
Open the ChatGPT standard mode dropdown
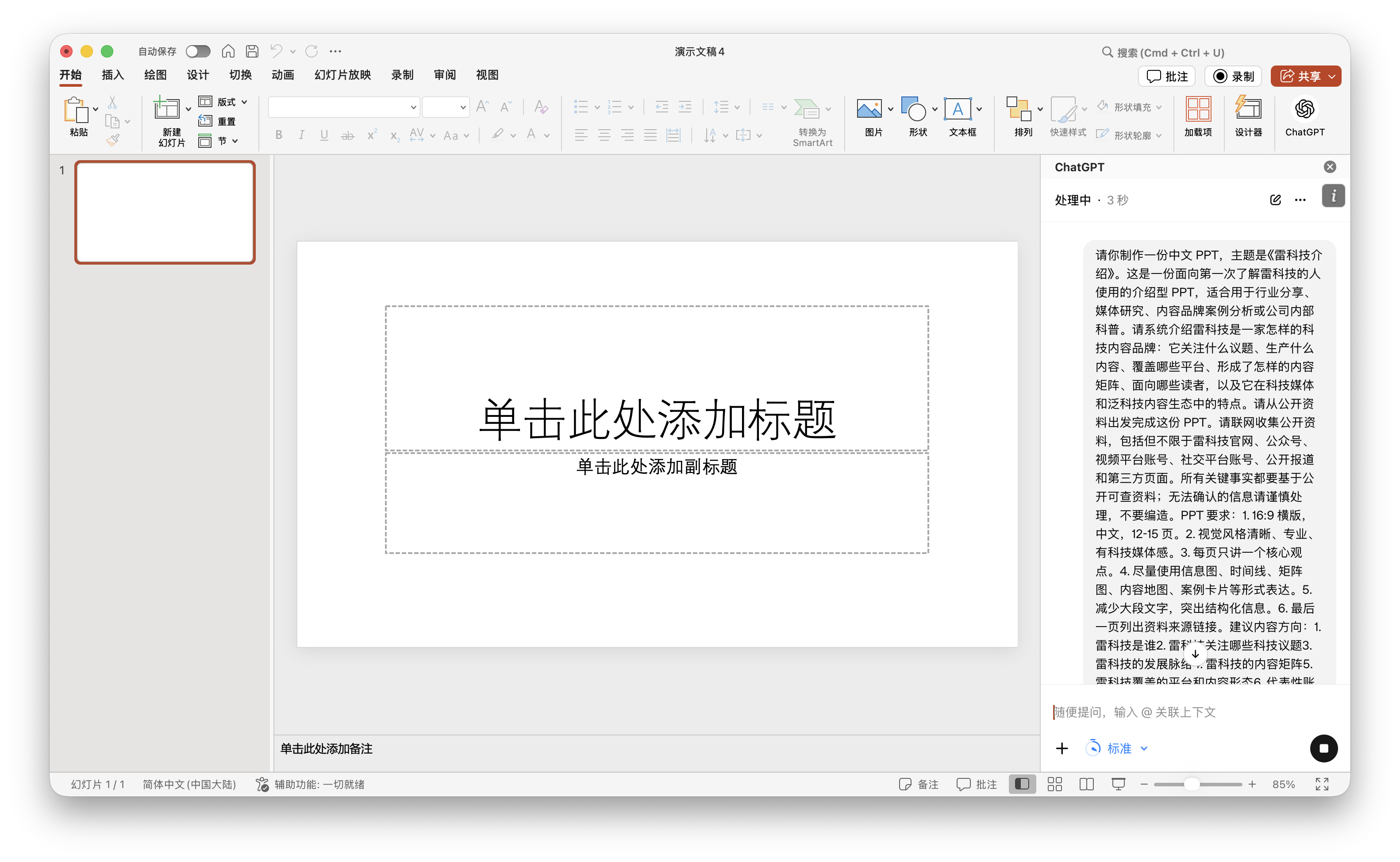coord(1117,748)
